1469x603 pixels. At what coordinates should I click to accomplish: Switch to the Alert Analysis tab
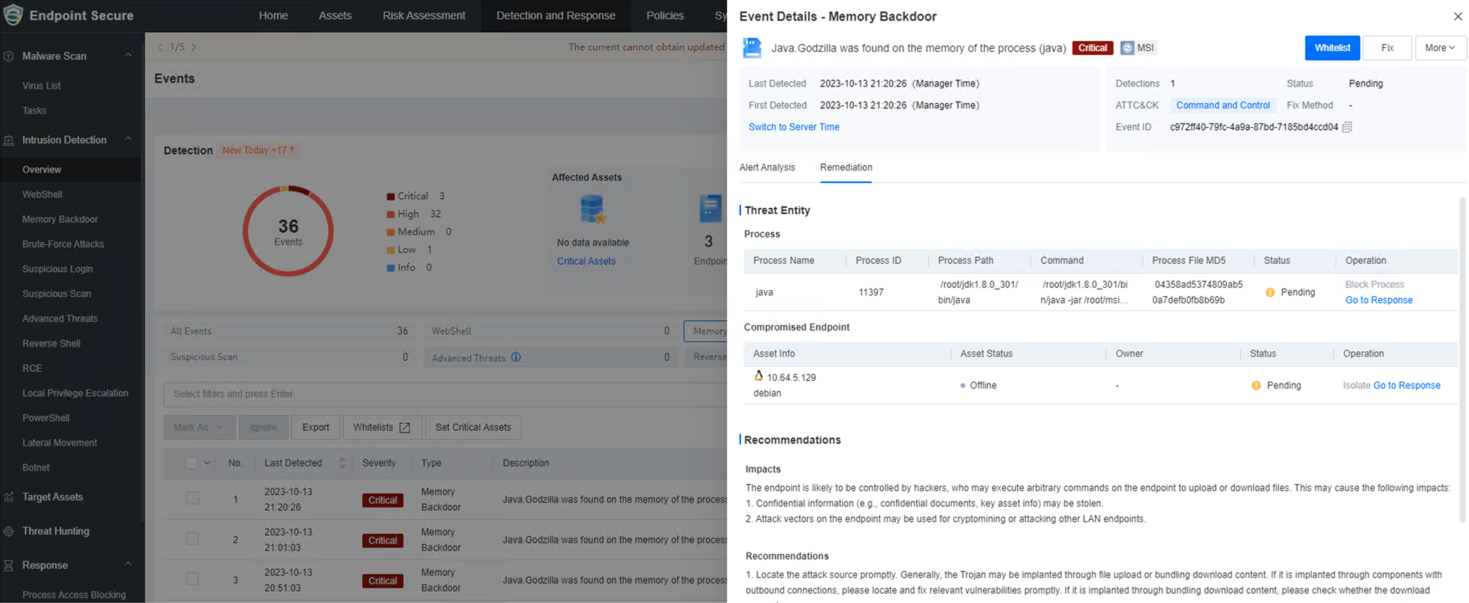(767, 167)
